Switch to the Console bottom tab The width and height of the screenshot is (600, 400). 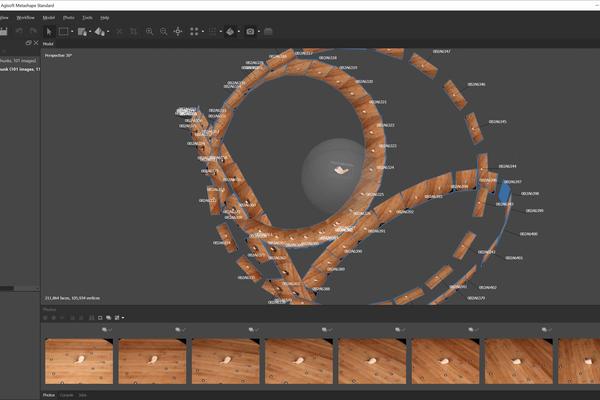tap(67, 395)
